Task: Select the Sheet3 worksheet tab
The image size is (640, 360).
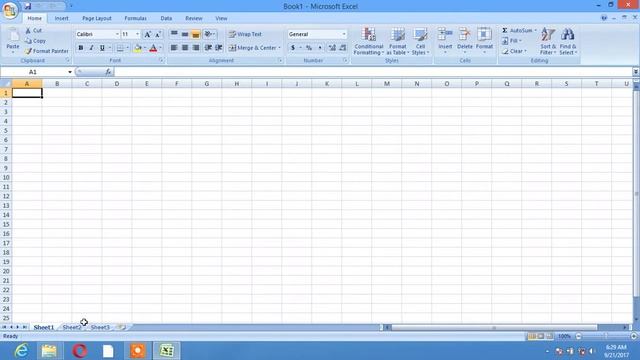Action: tap(100, 327)
